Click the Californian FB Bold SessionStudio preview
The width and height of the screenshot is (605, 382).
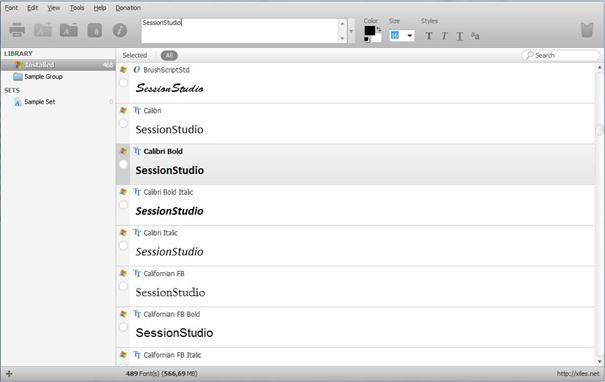pyautogui.click(x=174, y=333)
